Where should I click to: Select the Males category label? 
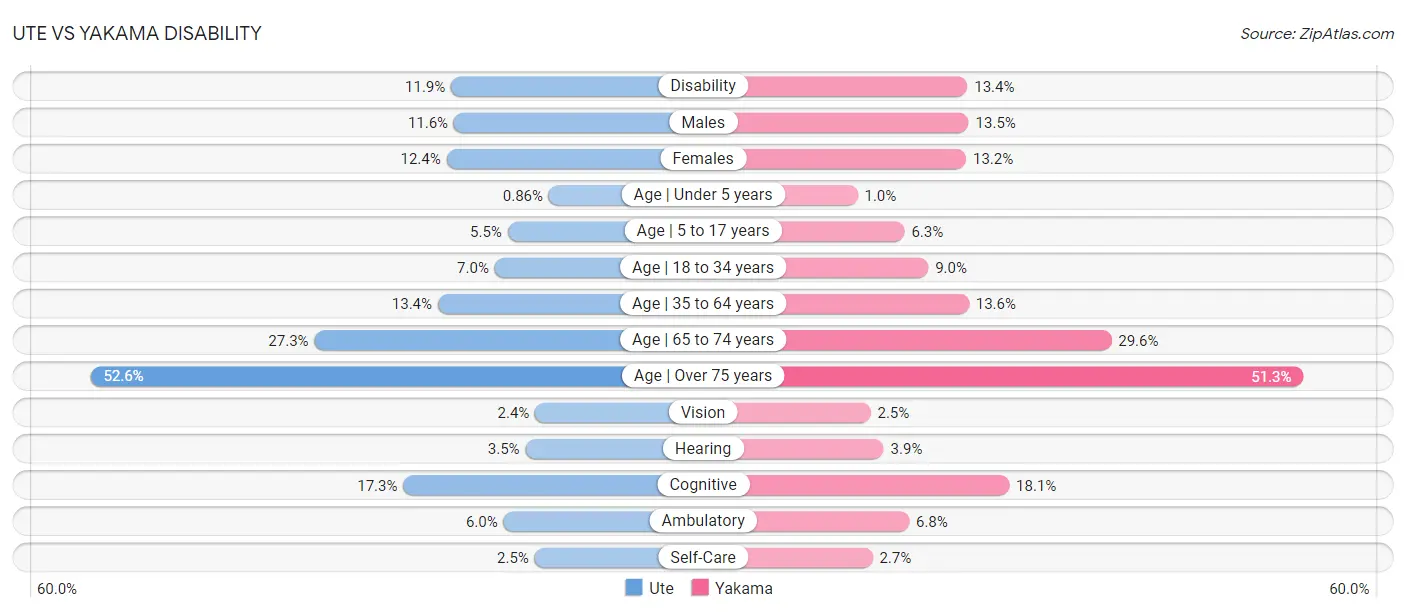[x=703, y=122]
